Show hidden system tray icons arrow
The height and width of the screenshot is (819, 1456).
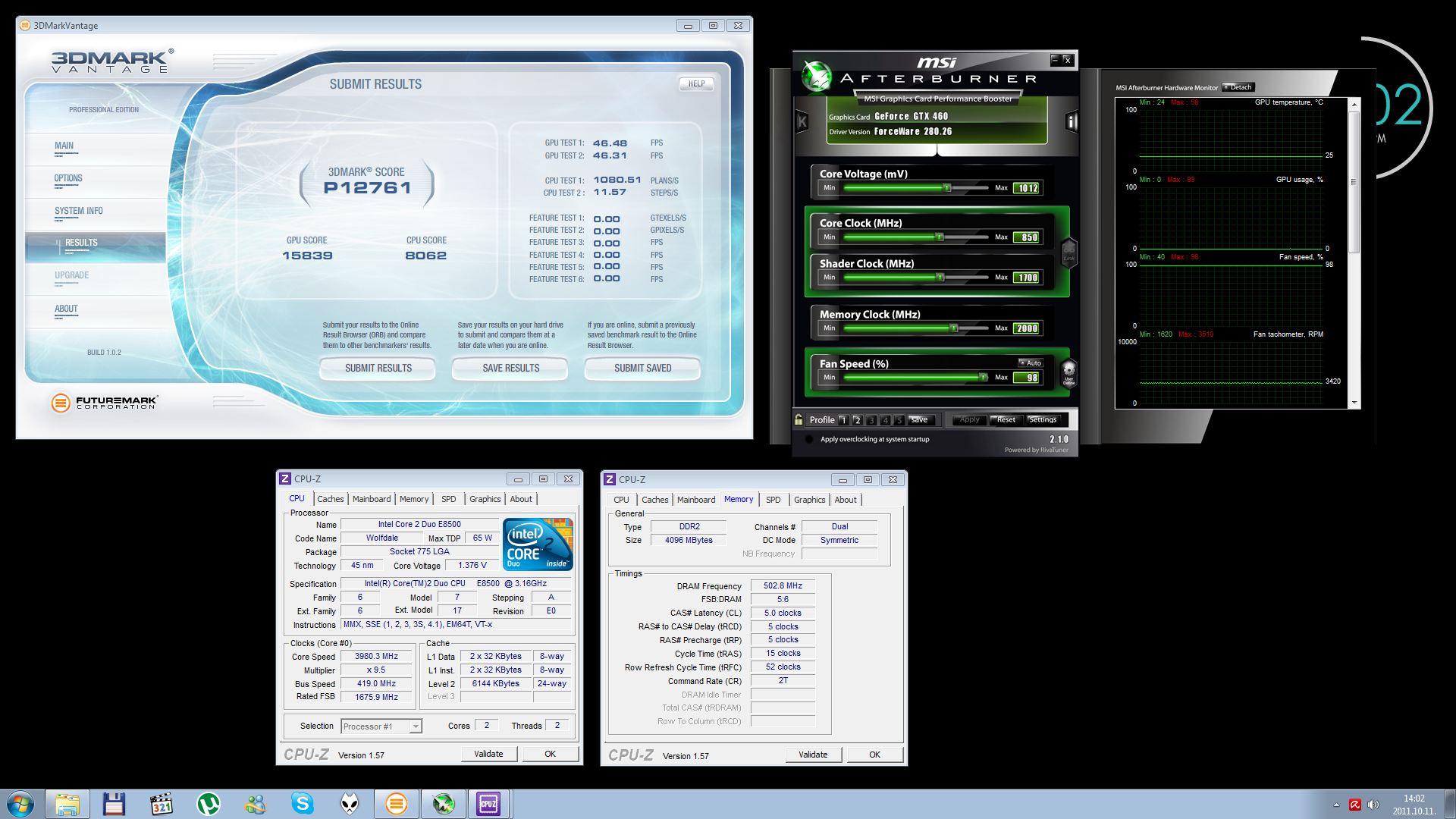1336,805
